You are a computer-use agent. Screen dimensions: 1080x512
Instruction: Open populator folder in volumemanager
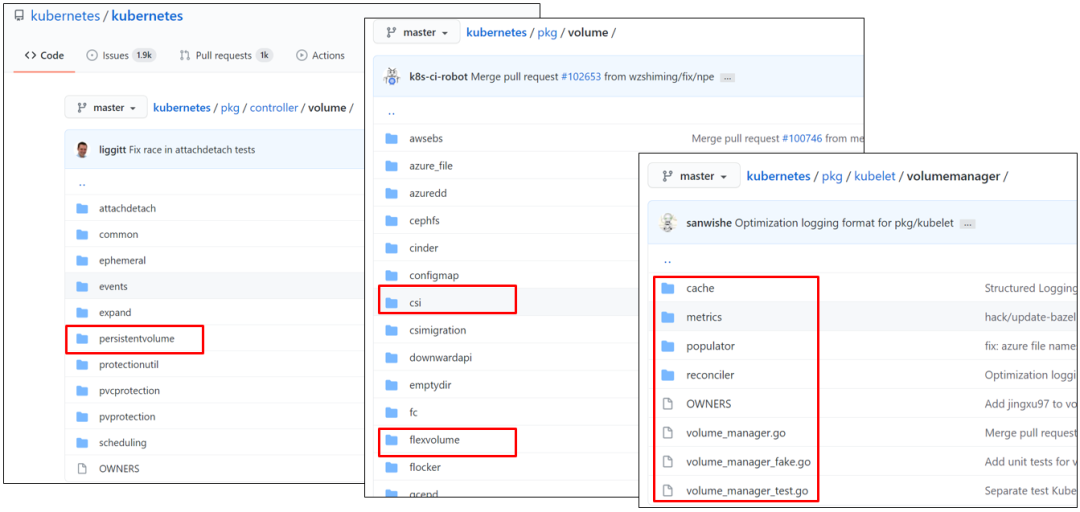(710, 346)
